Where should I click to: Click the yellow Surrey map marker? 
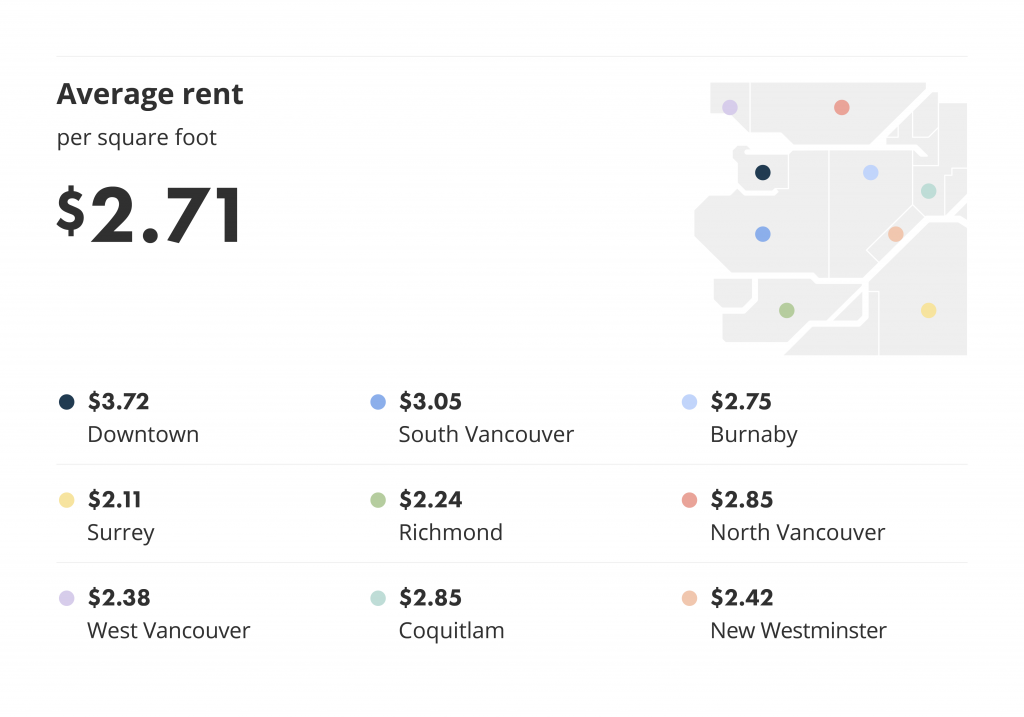[x=929, y=310]
